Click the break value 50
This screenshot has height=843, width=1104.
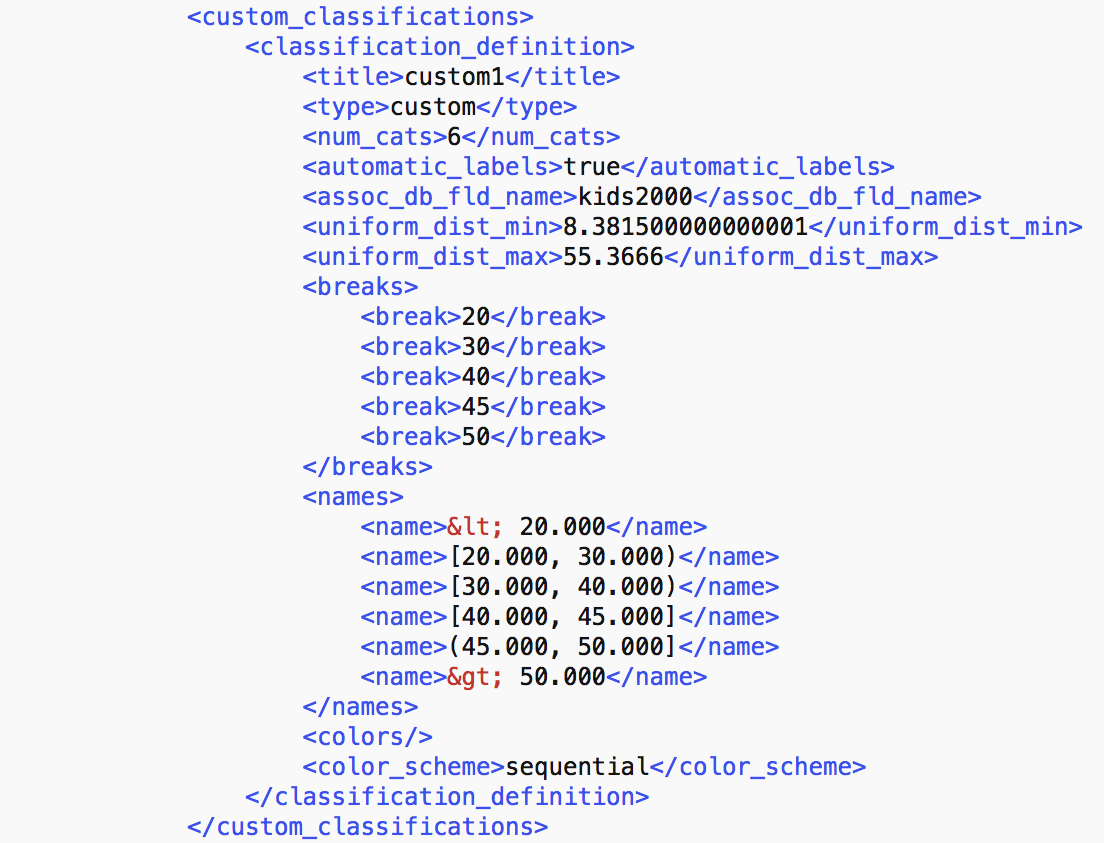(476, 437)
